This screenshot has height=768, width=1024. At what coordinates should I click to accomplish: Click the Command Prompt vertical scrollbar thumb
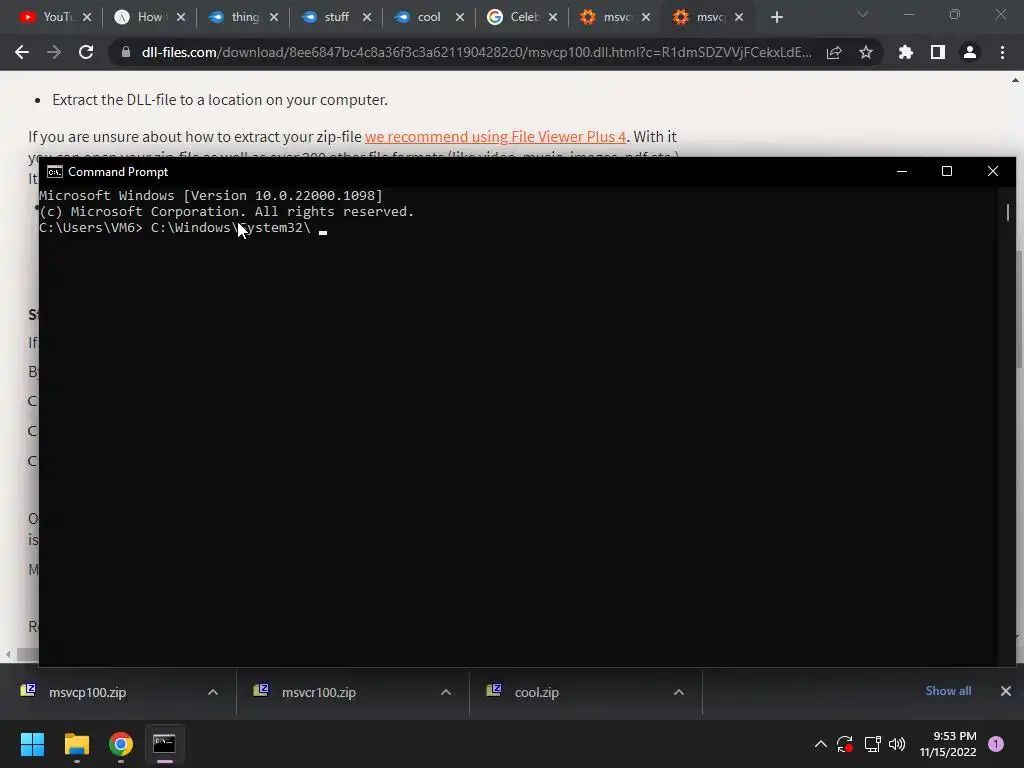click(1008, 212)
